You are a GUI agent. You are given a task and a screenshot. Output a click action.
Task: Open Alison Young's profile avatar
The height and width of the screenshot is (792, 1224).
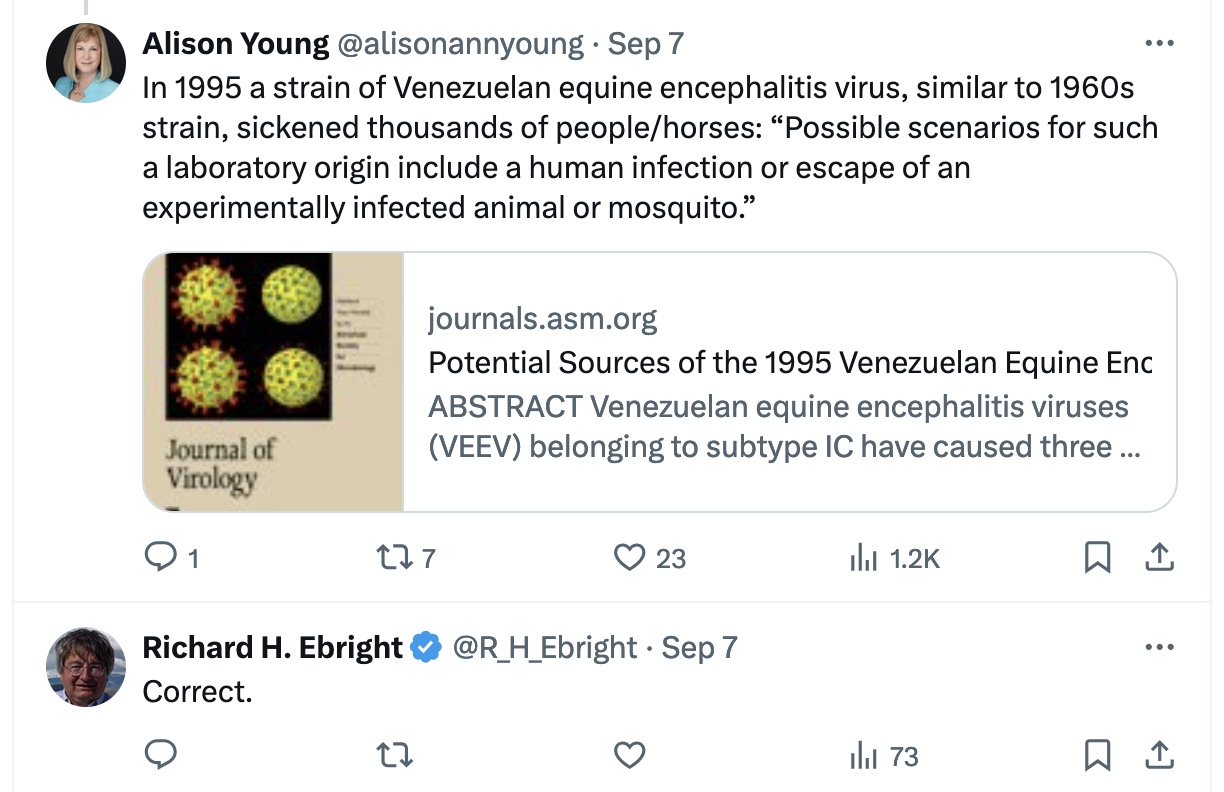coord(86,62)
